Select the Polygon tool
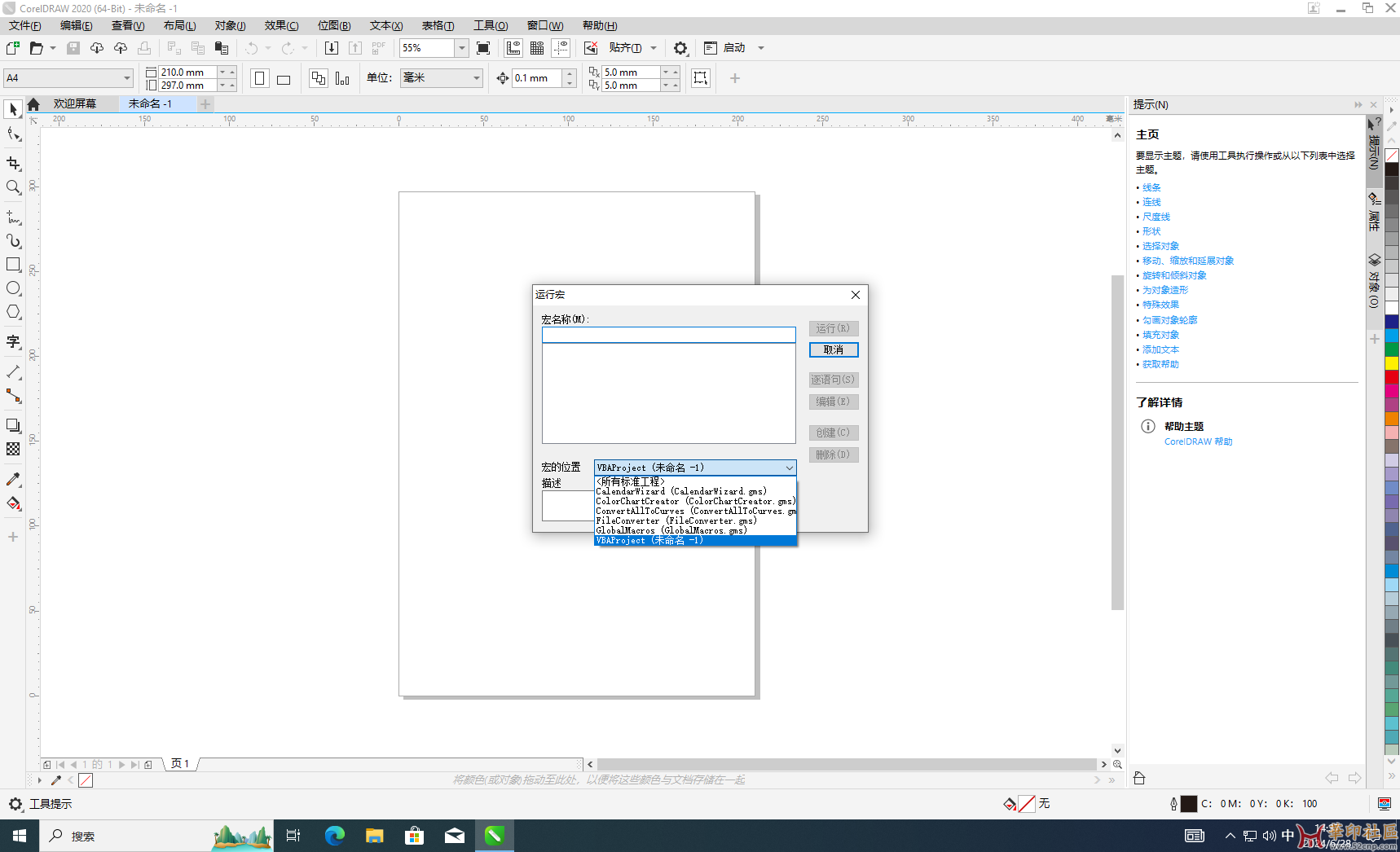The width and height of the screenshot is (1400, 852). tap(13, 312)
